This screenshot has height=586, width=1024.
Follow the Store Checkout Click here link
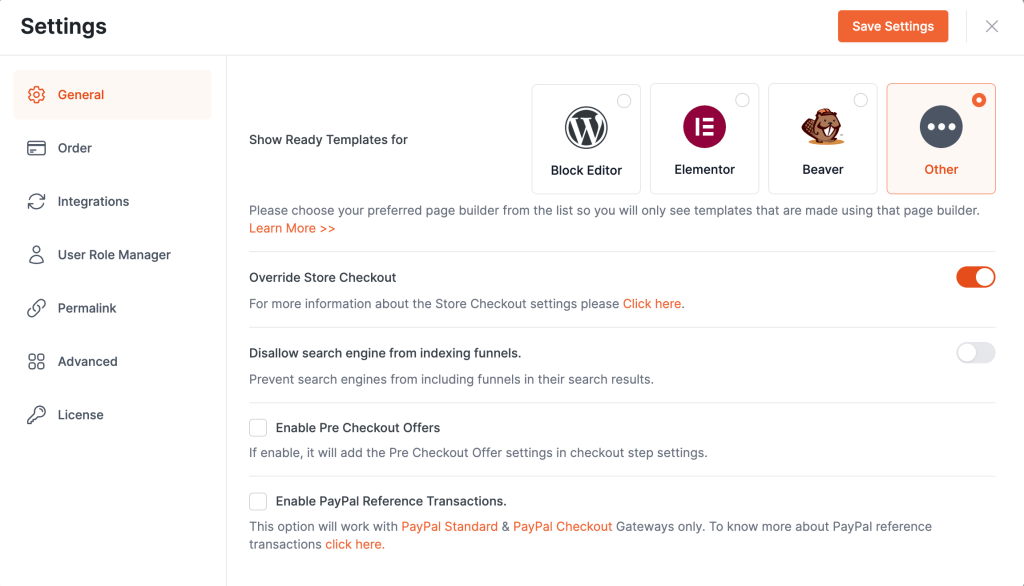[652, 303]
